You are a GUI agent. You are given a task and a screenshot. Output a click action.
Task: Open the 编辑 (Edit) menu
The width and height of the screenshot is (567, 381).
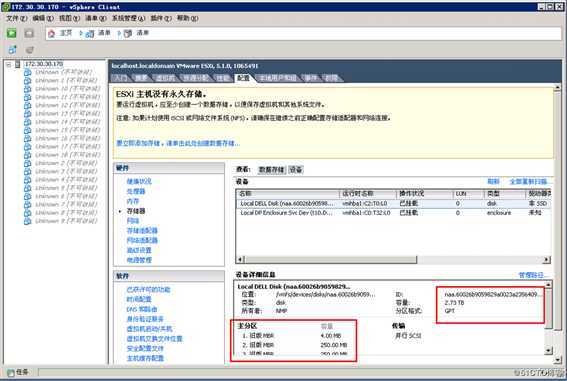point(43,18)
